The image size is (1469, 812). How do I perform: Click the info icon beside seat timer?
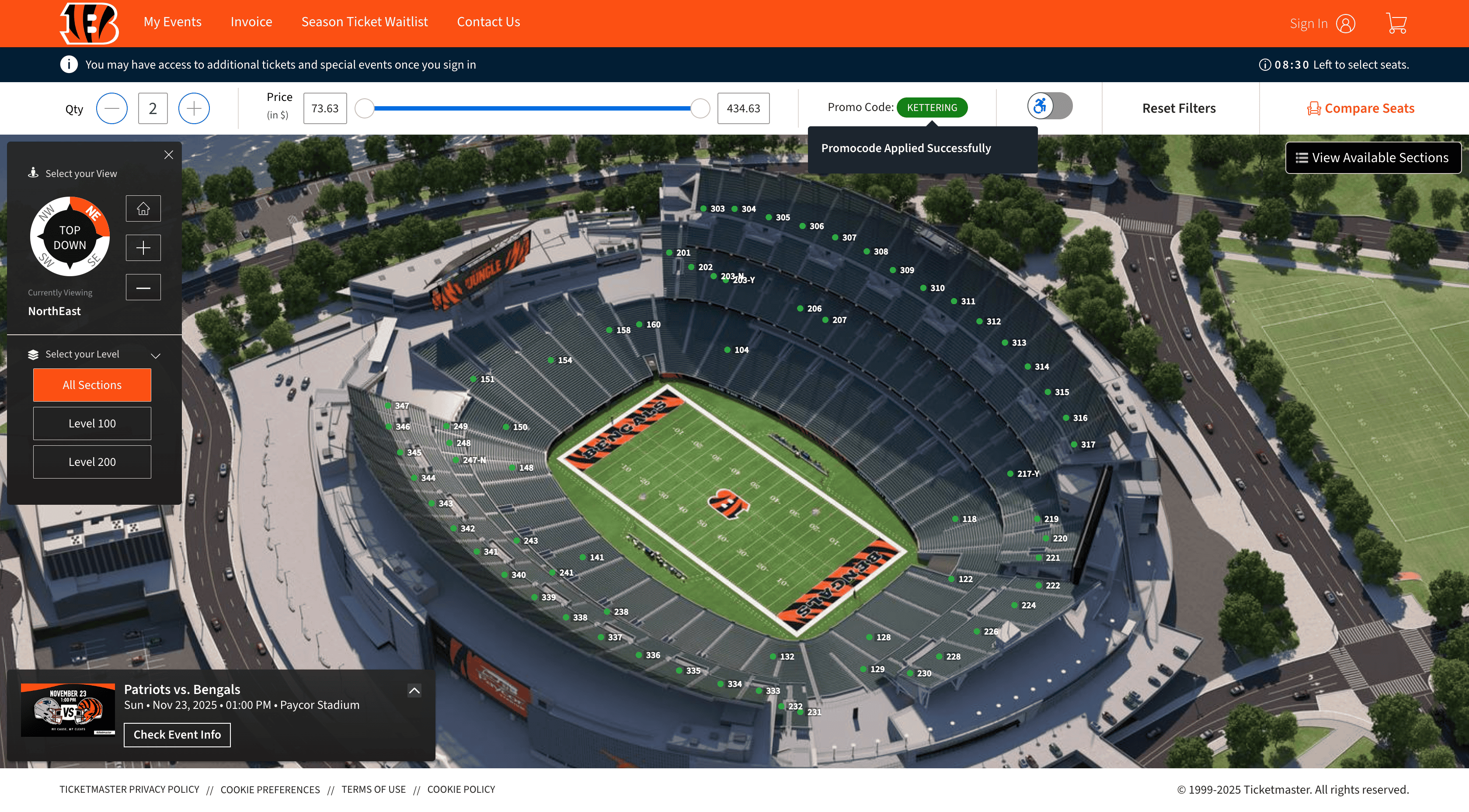coord(1264,64)
